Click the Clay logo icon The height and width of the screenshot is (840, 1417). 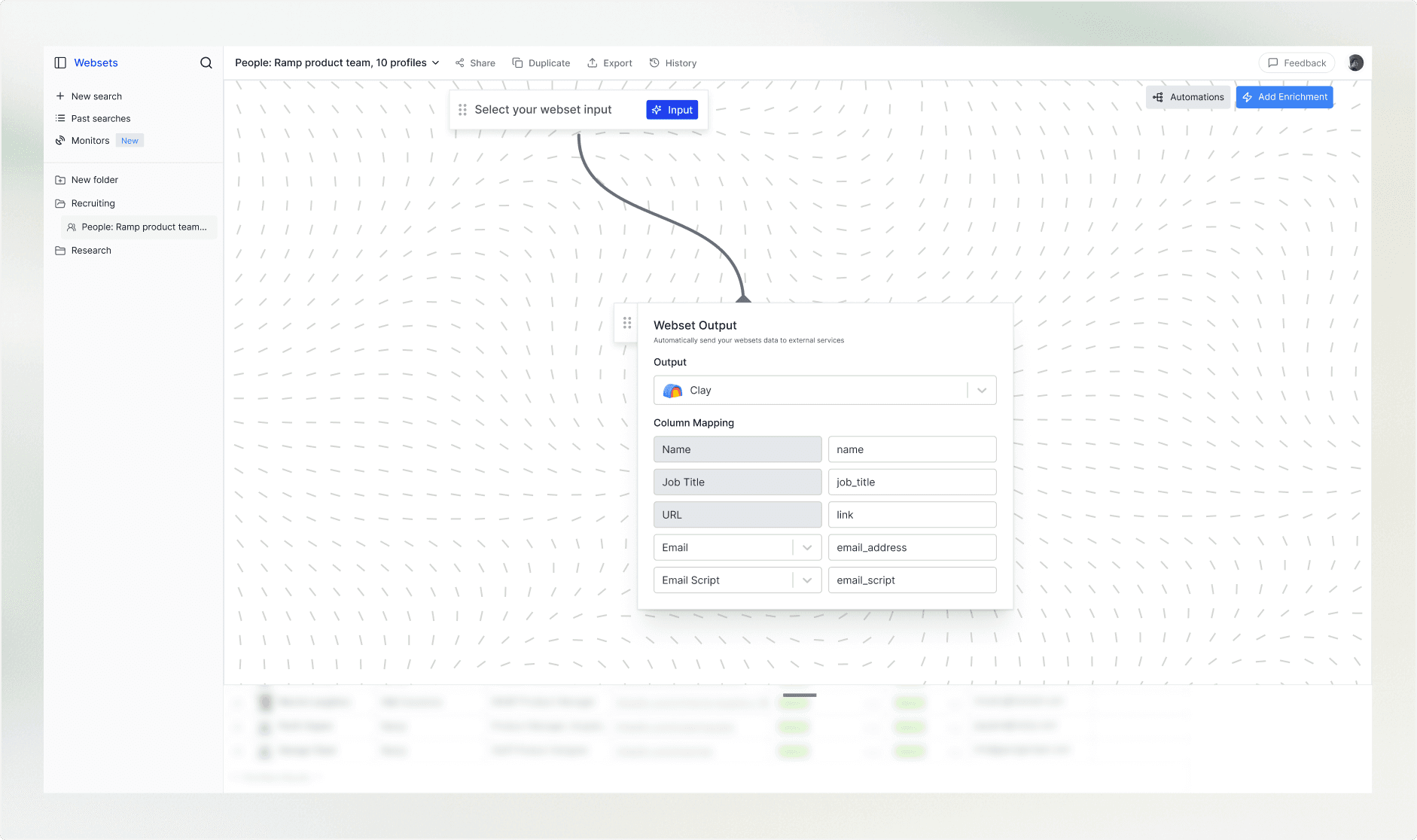[672, 391]
